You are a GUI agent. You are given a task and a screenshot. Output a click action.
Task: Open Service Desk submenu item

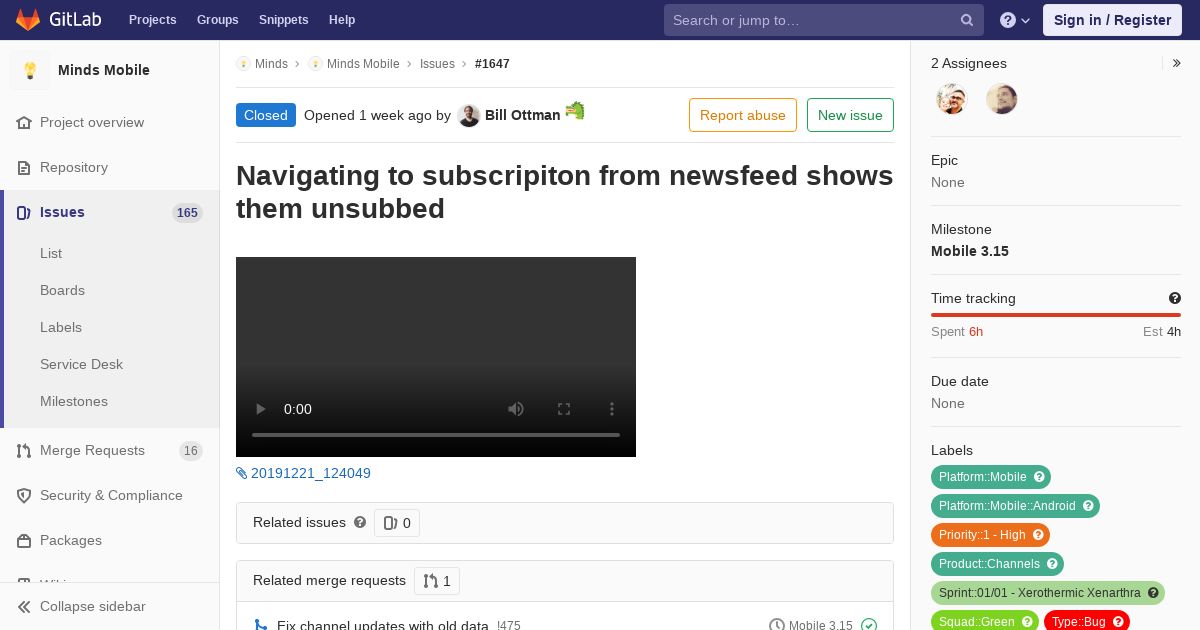81,364
